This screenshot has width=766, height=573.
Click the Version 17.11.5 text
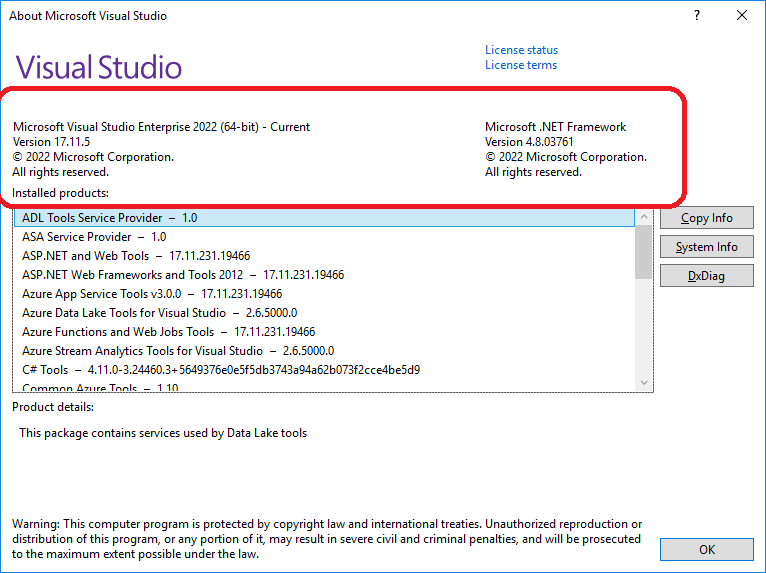click(x=51, y=142)
